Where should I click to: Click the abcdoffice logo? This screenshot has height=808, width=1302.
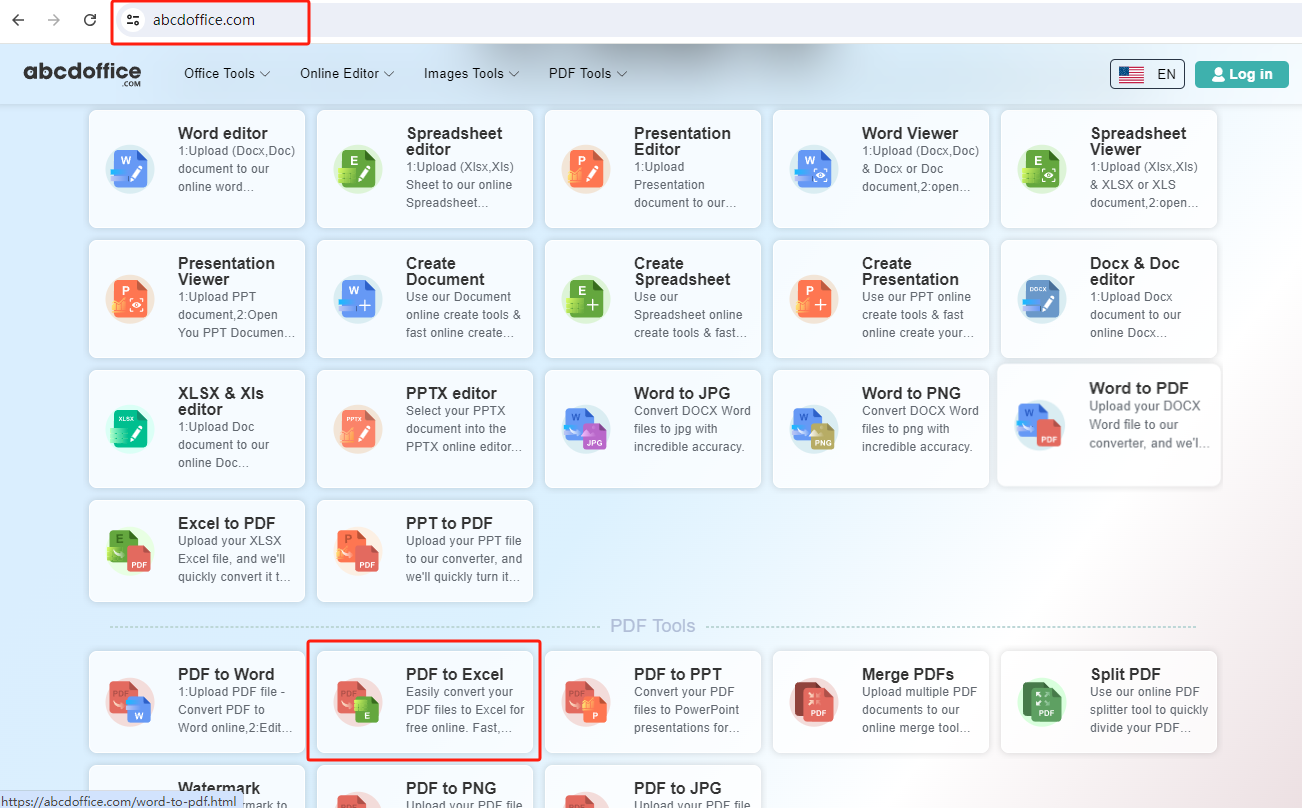click(82, 73)
